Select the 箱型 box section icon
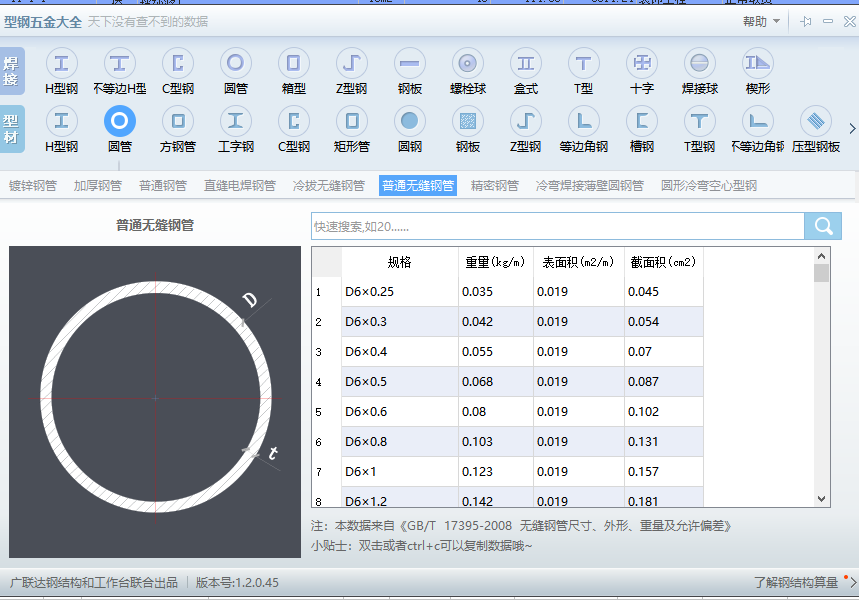Screen dimensions: 859x608 pos(294,64)
